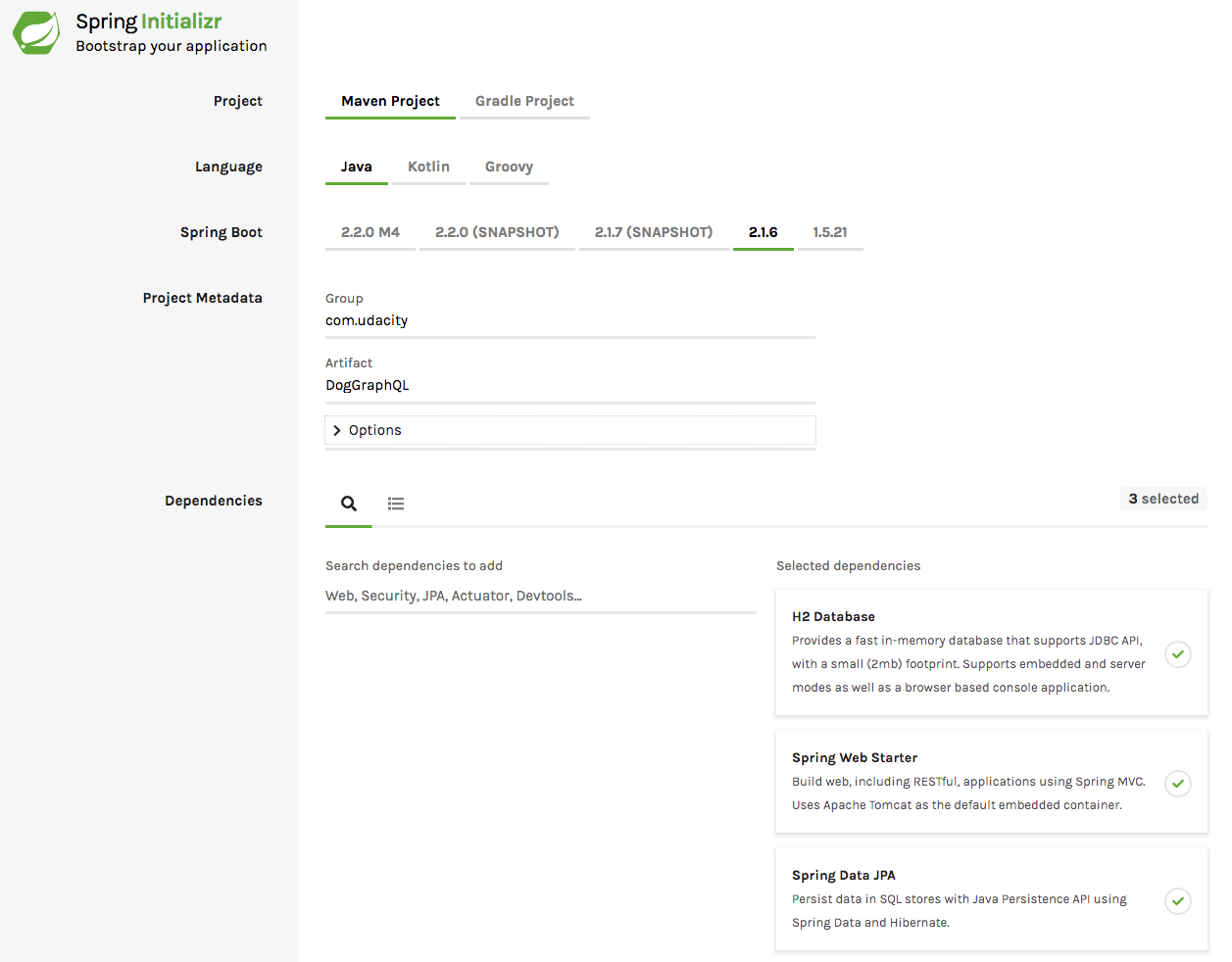This screenshot has height=962, width=1232.
Task: Click the Artifact field with DogGraphQL
Action: [x=569, y=385]
